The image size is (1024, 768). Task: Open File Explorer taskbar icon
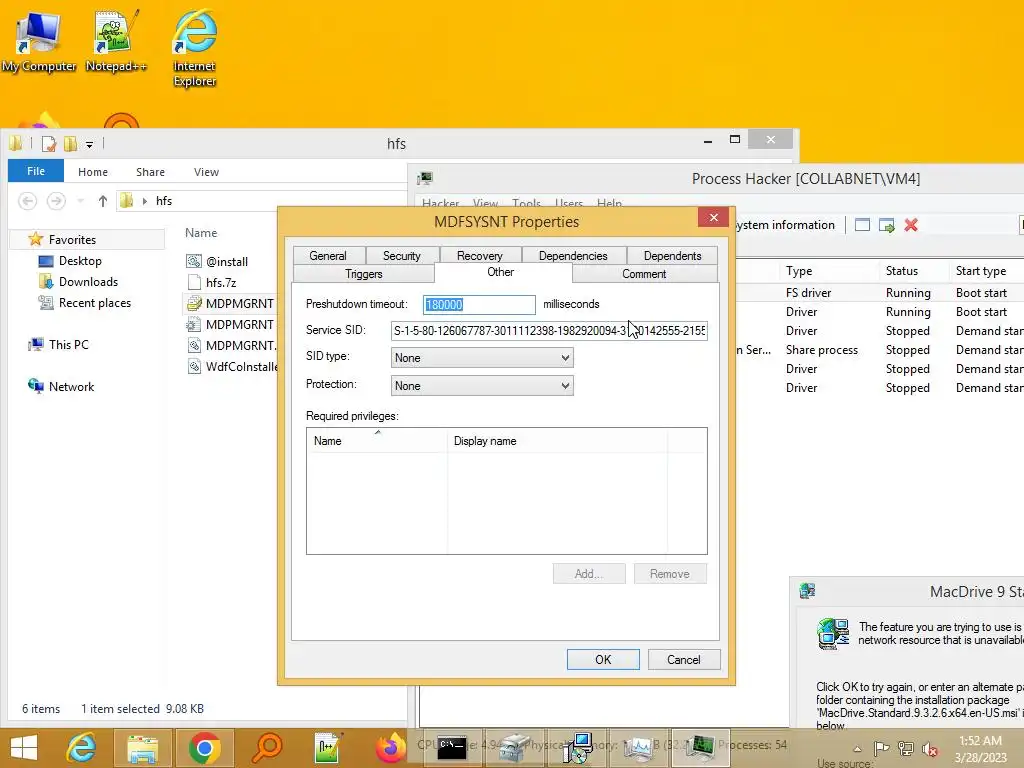[x=142, y=748]
